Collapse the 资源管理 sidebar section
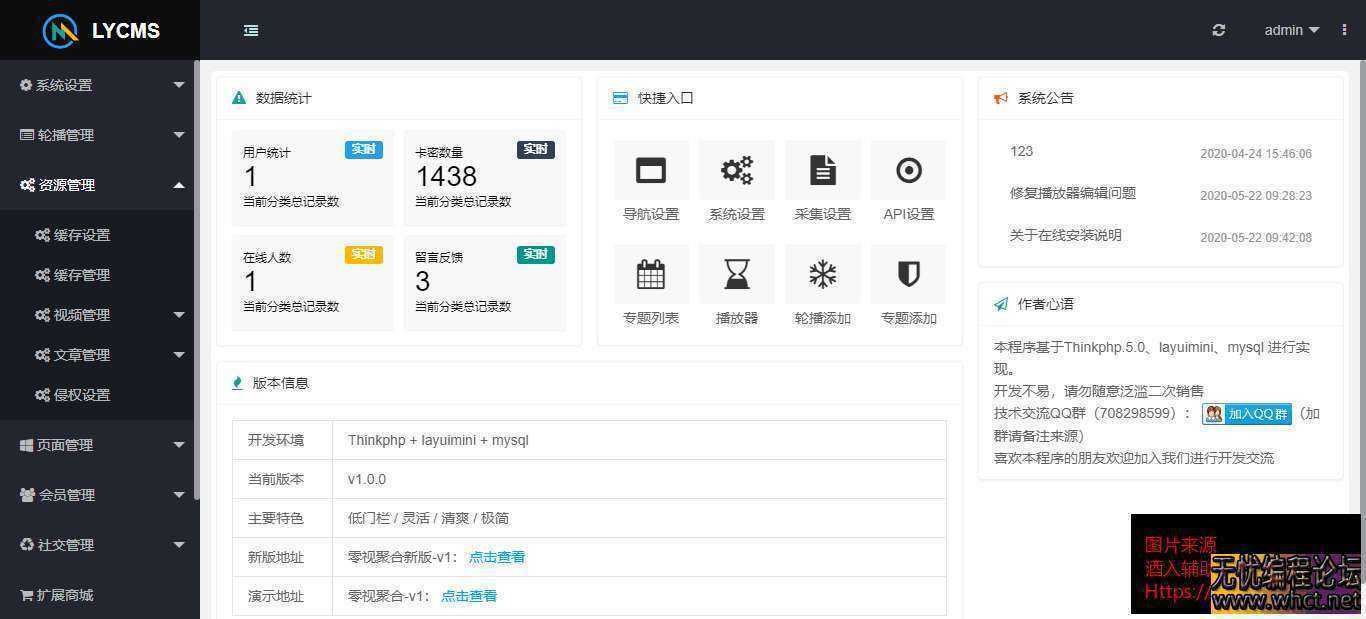Viewport: 1366px width, 619px height. [x=97, y=184]
